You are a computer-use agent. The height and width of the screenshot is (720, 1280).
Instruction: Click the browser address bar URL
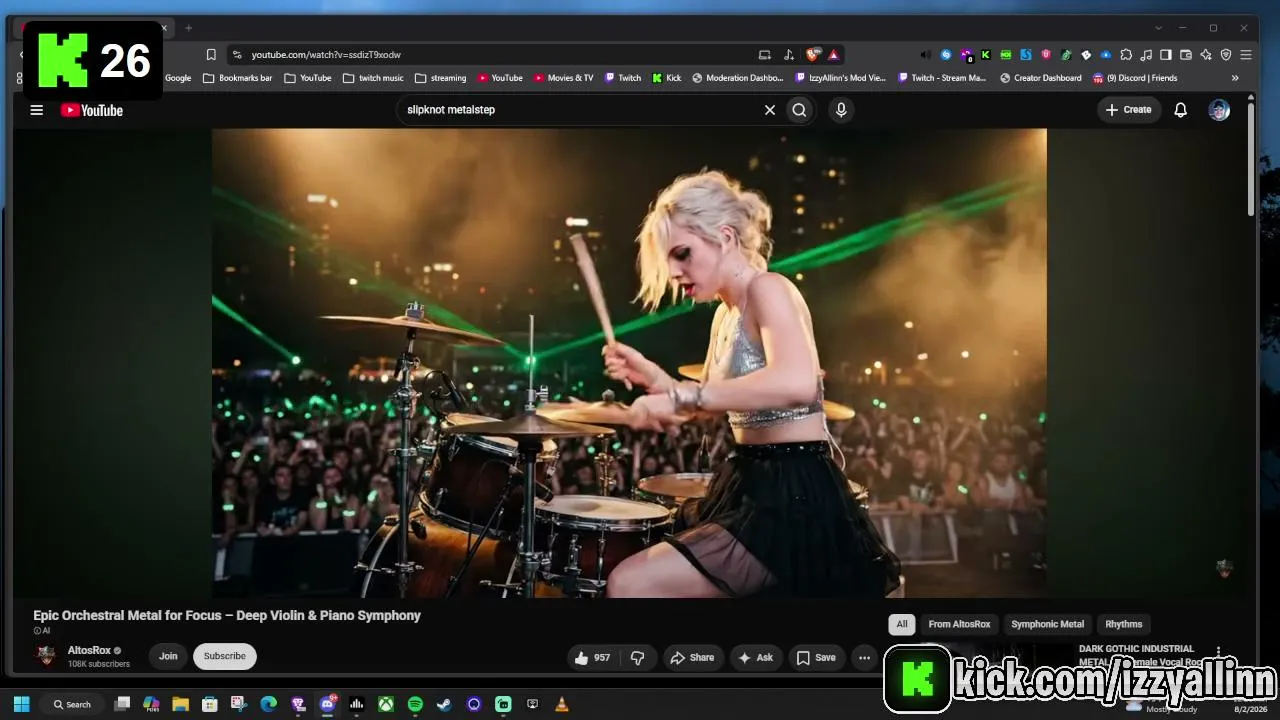tap(326, 55)
